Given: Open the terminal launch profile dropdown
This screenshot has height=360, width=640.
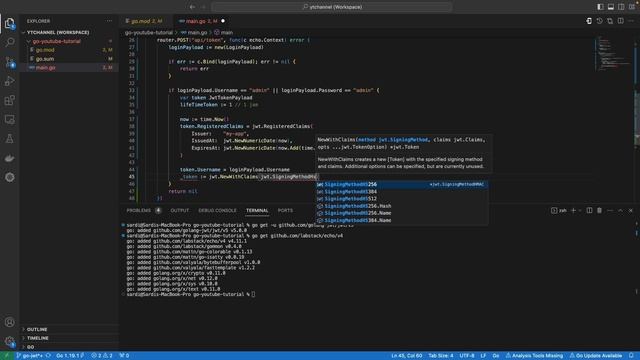Looking at the screenshot, I should pyautogui.click(x=580, y=211).
